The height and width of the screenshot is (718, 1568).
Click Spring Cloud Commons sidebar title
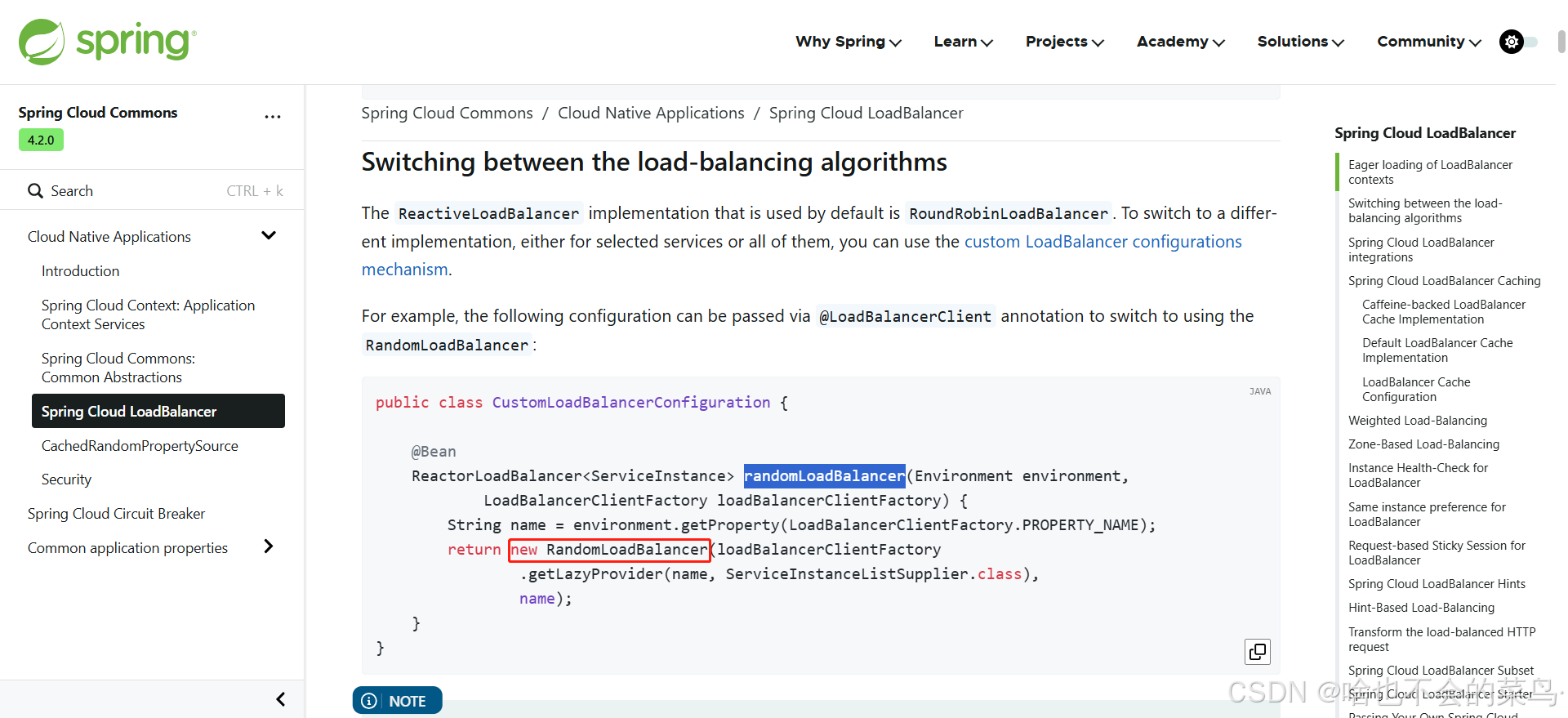[x=98, y=113]
